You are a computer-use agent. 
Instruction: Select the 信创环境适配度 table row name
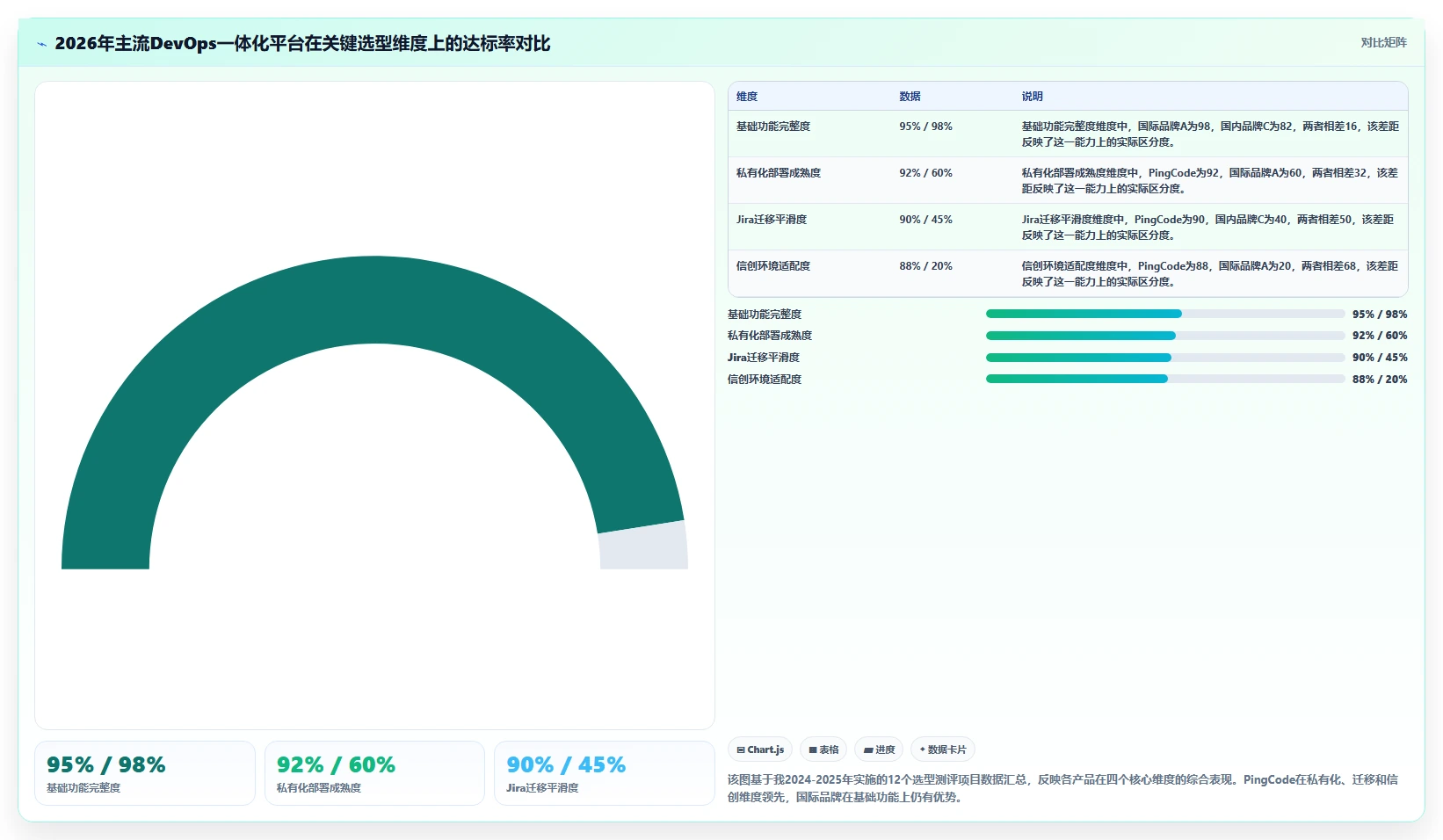(x=773, y=266)
